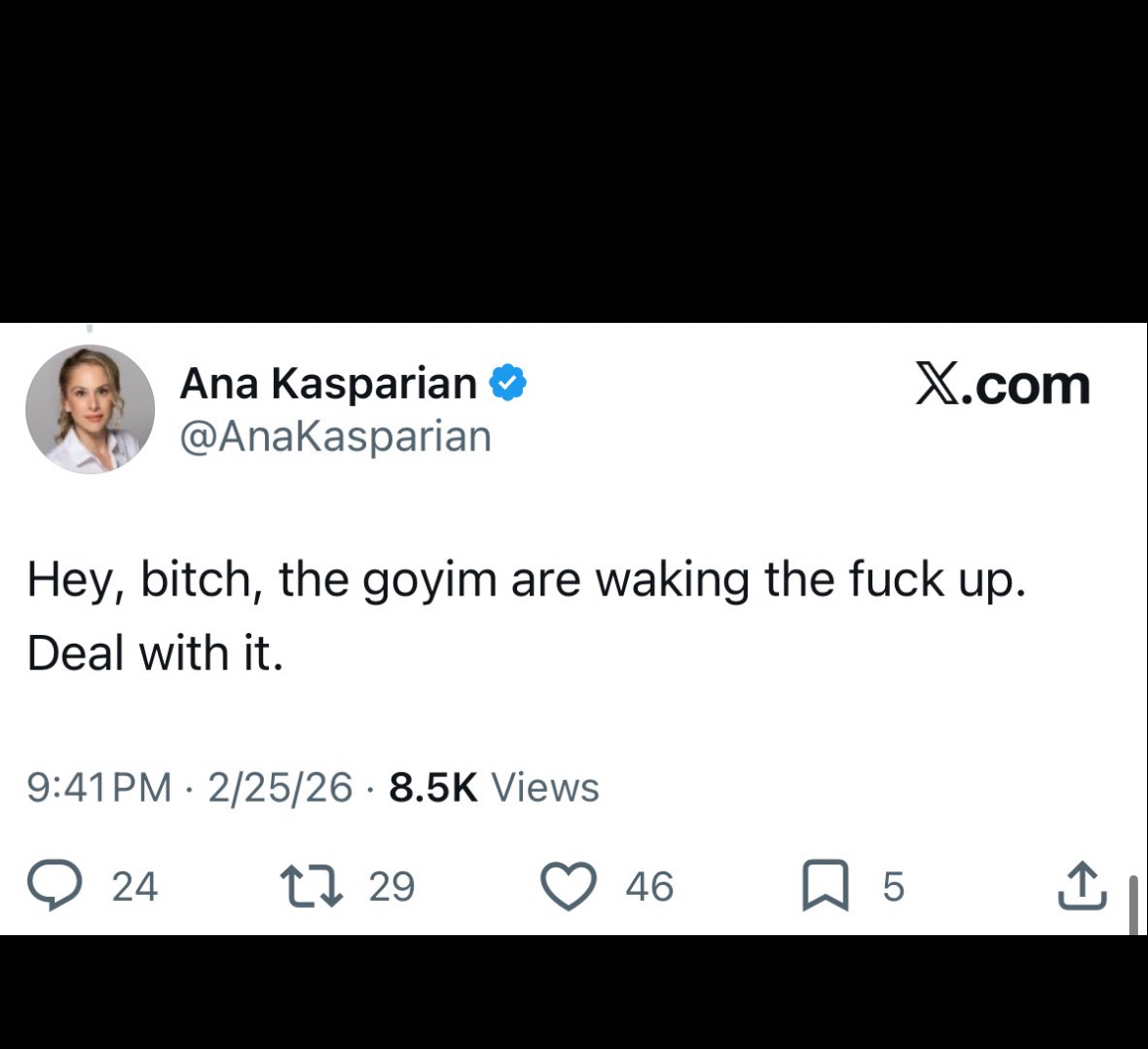Click the tweet's first line of text
1148x1049 pixels.
tap(526, 580)
